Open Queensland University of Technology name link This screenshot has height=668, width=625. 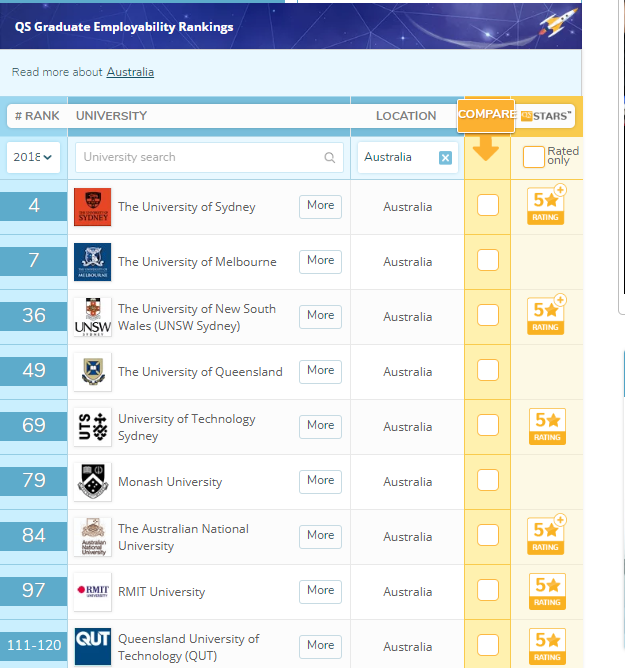point(188,647)
